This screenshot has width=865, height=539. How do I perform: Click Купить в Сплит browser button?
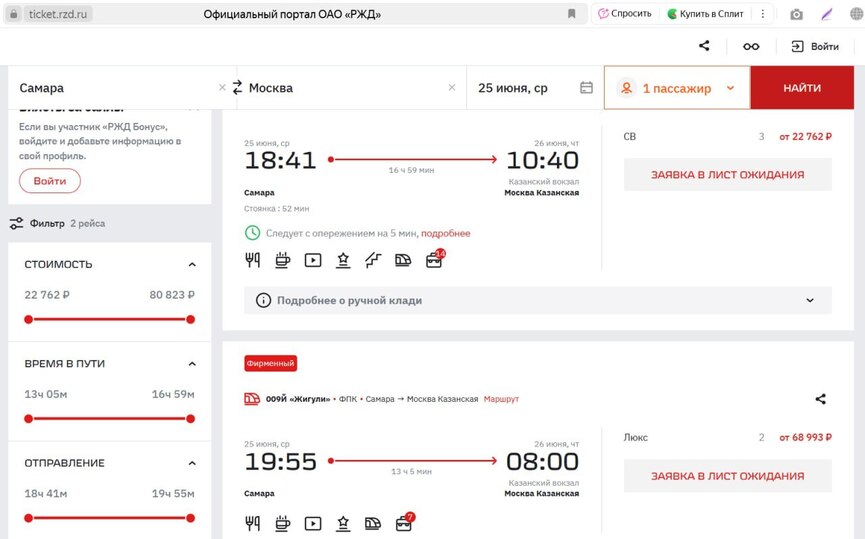(706, 14)
